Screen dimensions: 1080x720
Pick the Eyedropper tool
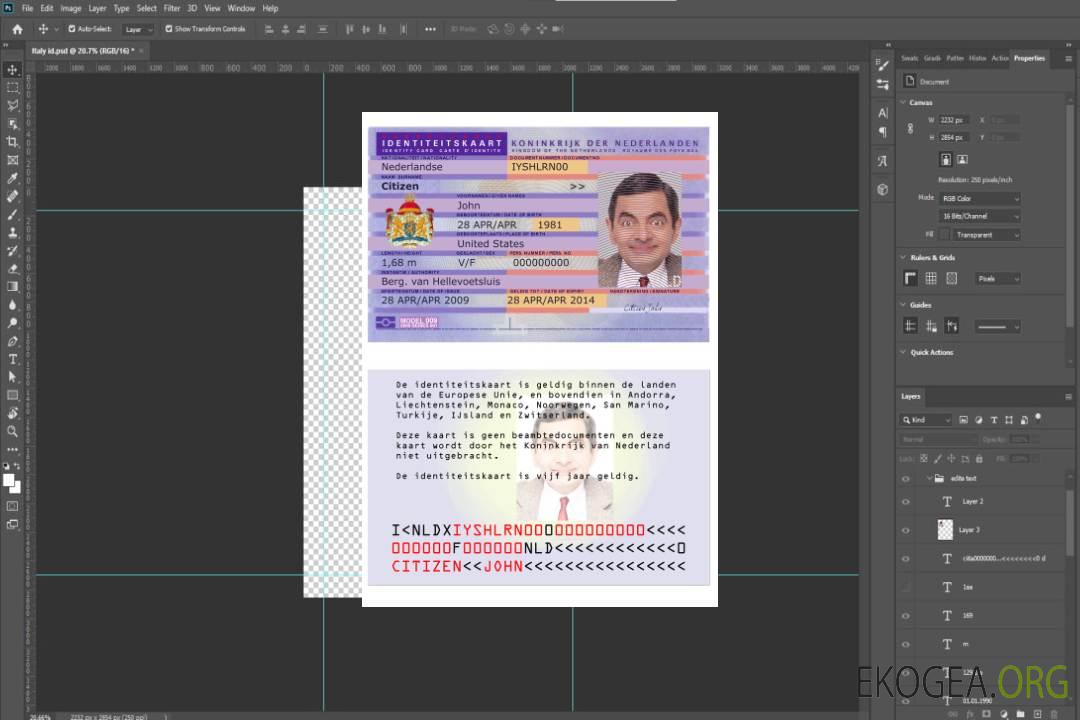pos(13,178)
